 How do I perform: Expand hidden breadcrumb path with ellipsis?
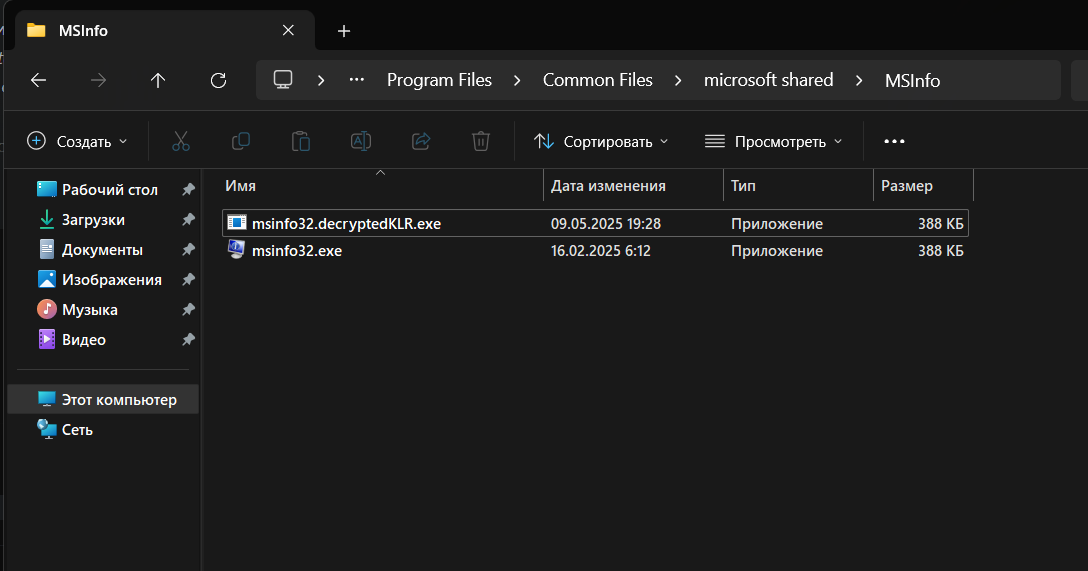tap(356, 80)
